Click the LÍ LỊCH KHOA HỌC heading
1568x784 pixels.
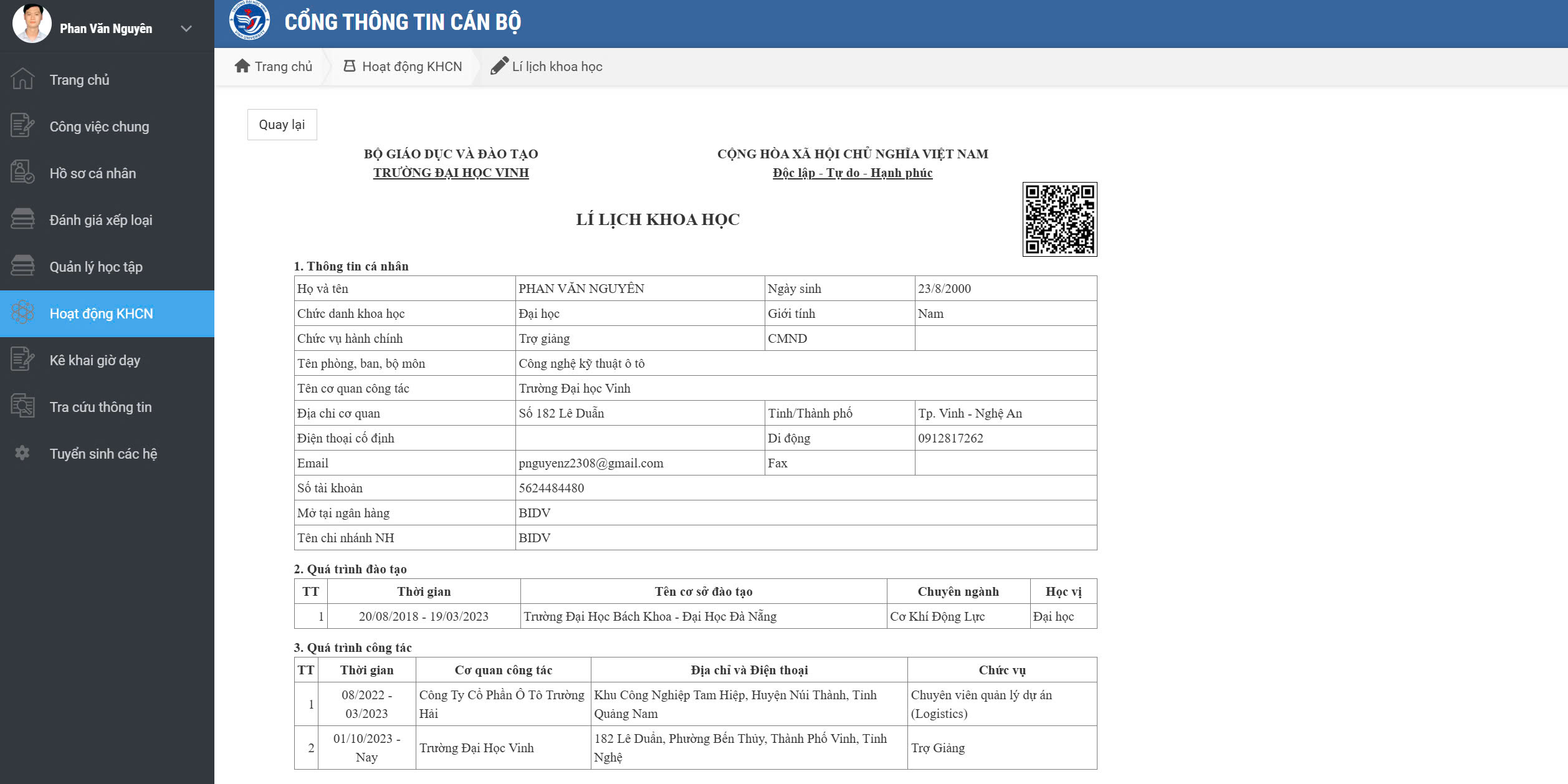click(x=657, y=219)
